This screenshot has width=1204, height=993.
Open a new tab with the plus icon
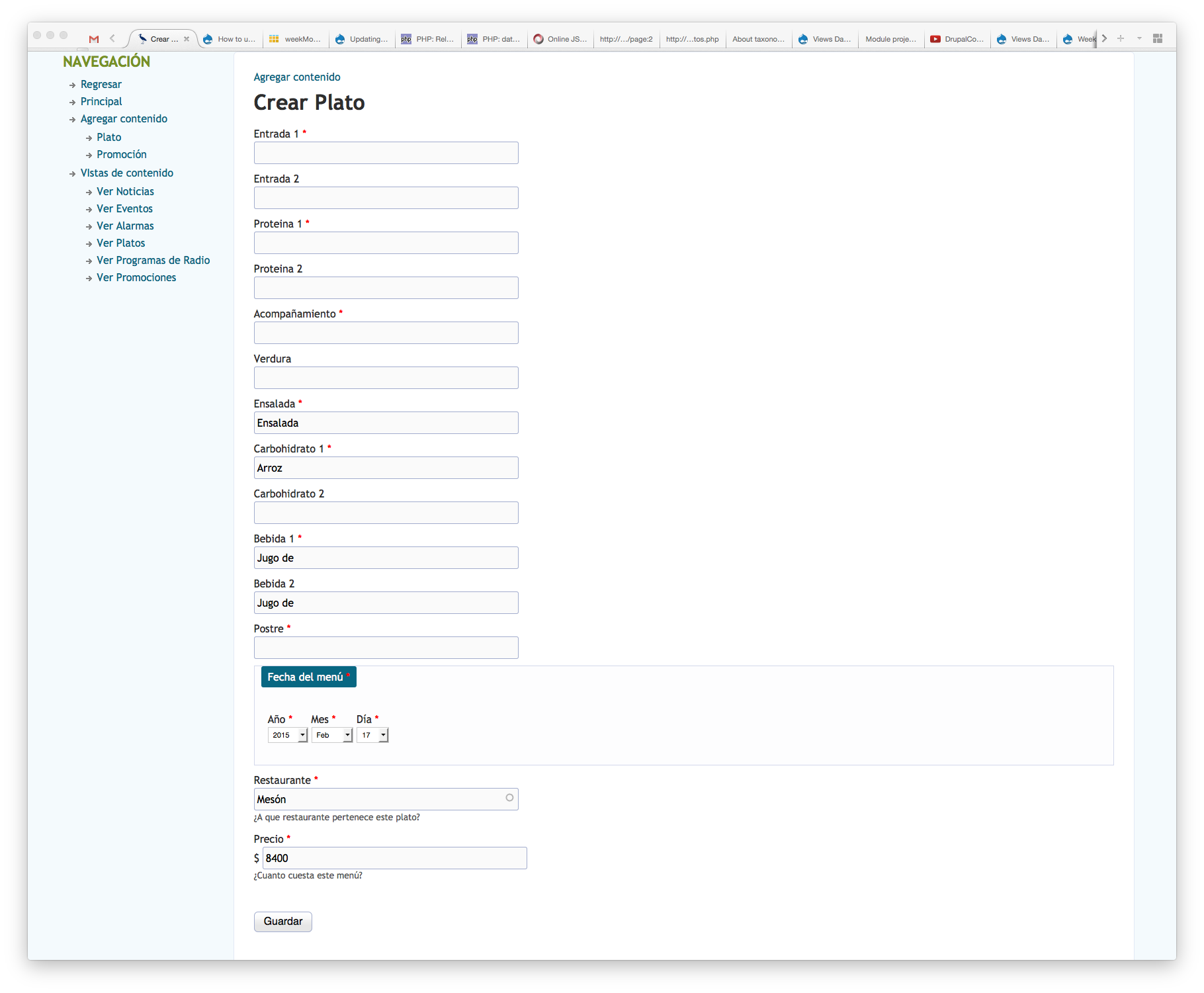1121,38
